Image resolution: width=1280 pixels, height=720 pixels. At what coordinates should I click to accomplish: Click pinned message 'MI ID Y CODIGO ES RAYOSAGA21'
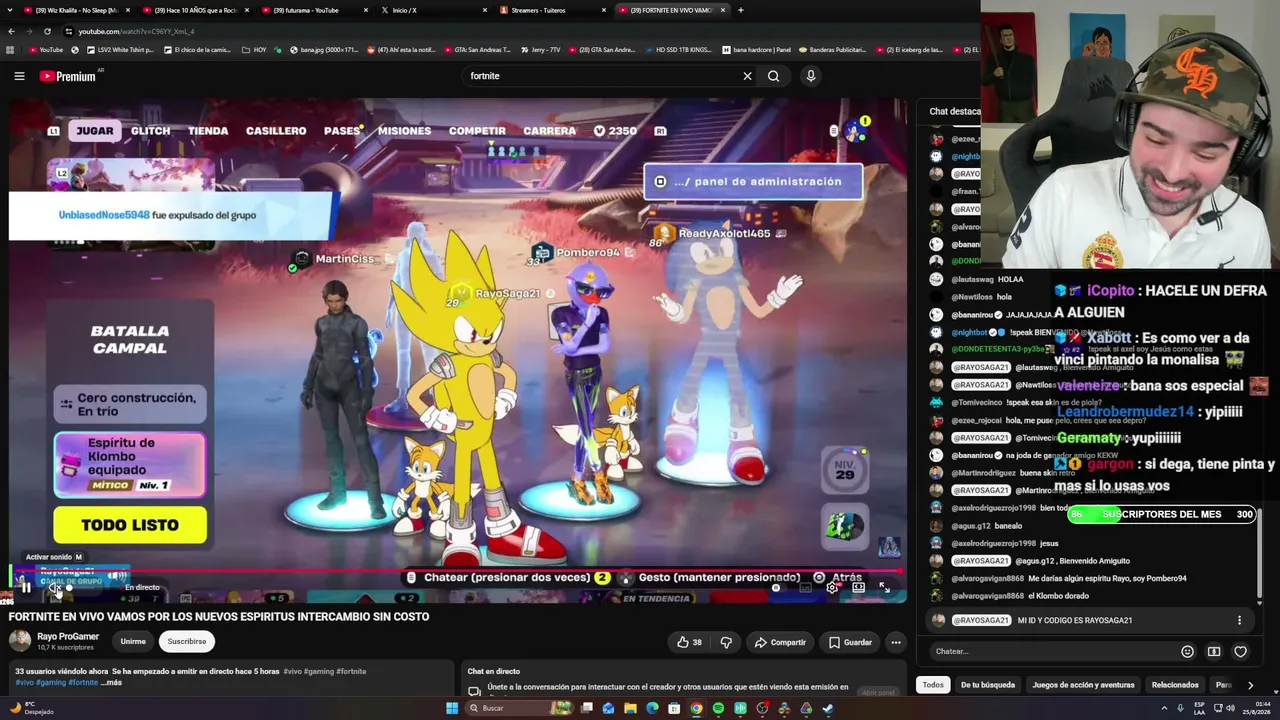pos(1075,620)
